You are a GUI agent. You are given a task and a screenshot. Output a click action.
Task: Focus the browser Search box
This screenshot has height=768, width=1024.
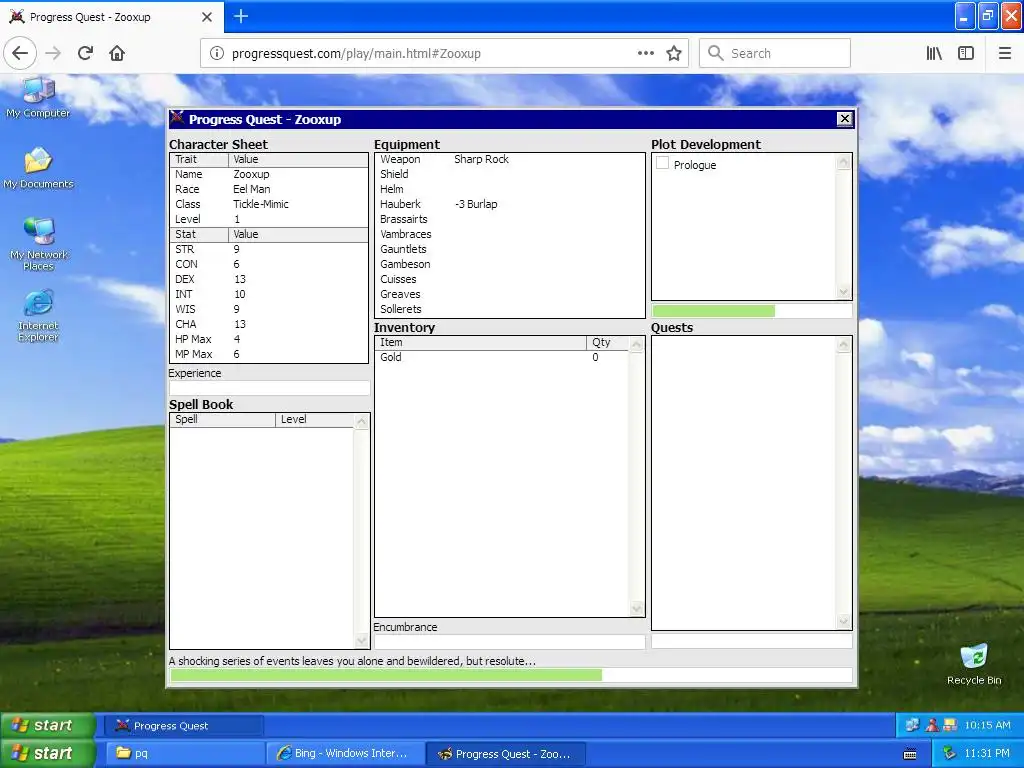coord(775,53)
